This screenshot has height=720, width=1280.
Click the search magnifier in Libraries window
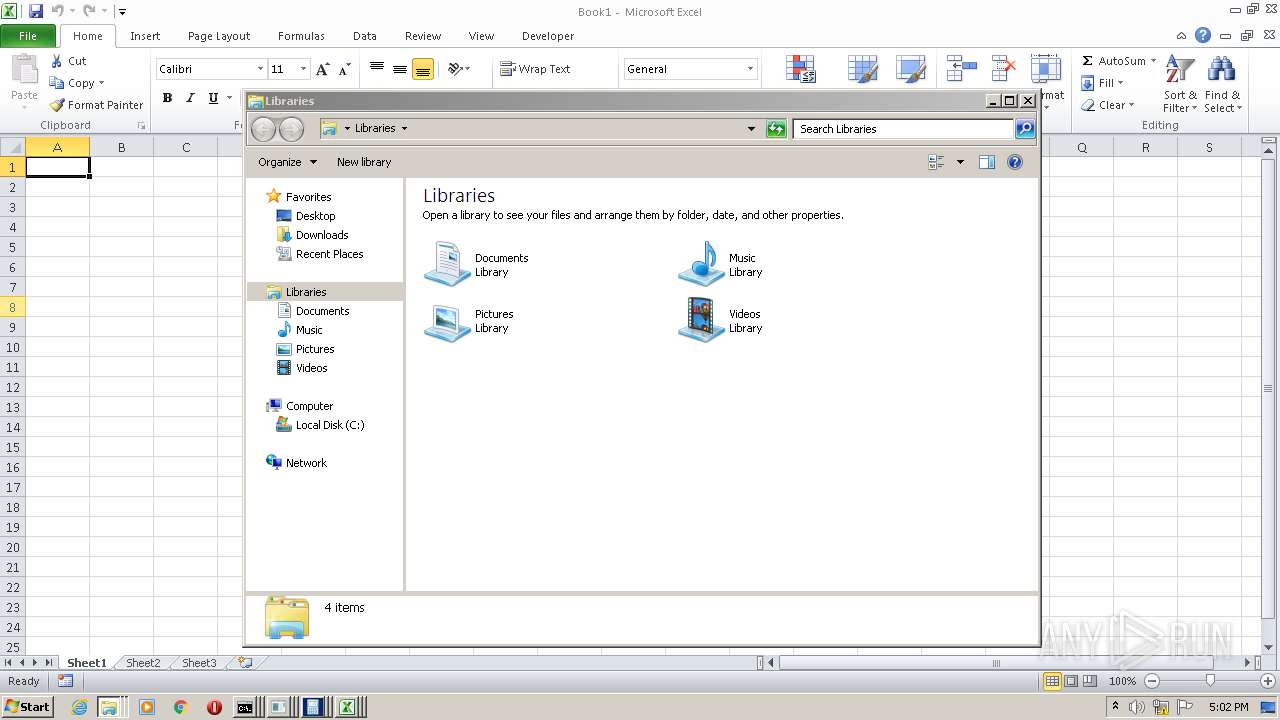(1025, 129)
